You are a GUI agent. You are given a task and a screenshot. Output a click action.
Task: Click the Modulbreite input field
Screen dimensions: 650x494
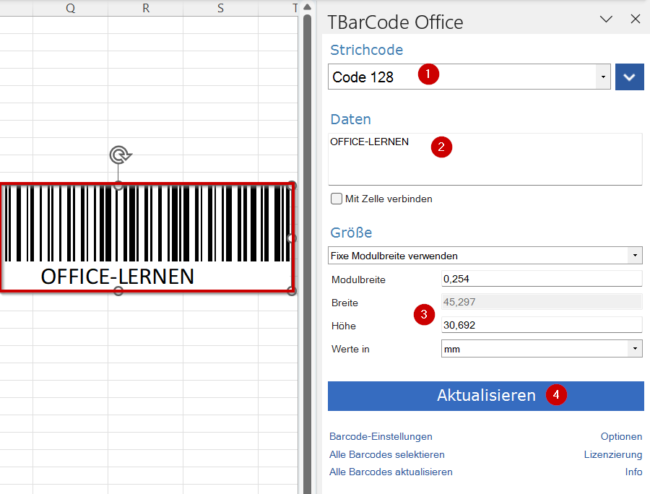coord(541,278)
